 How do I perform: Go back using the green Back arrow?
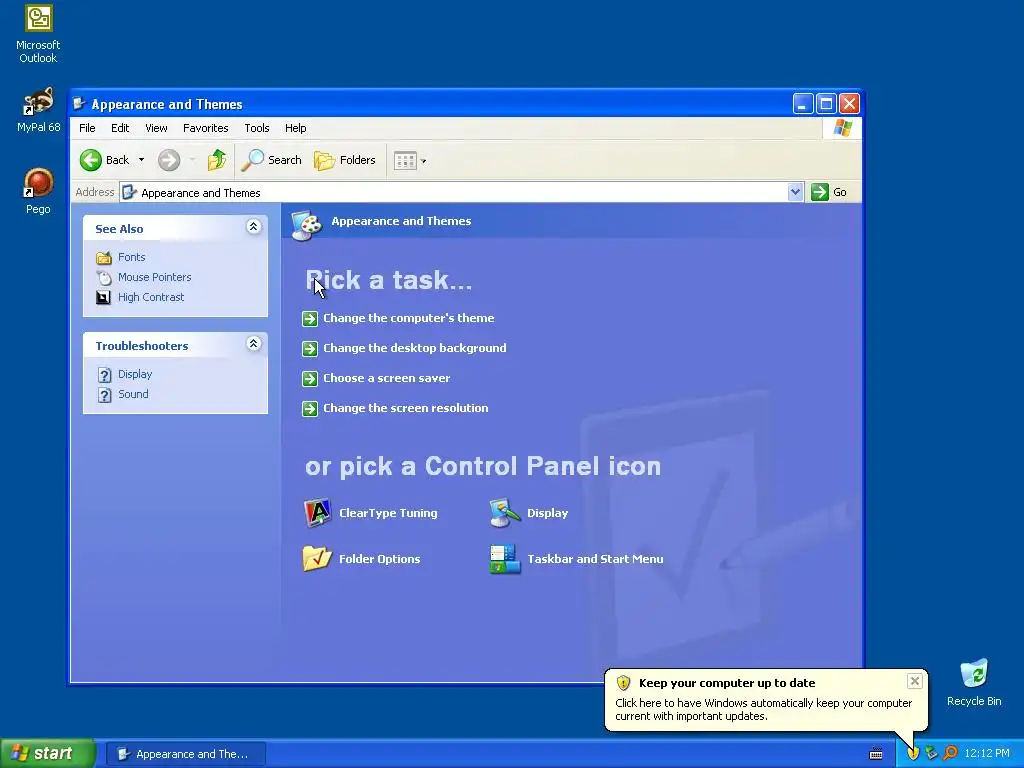point(91,160)
